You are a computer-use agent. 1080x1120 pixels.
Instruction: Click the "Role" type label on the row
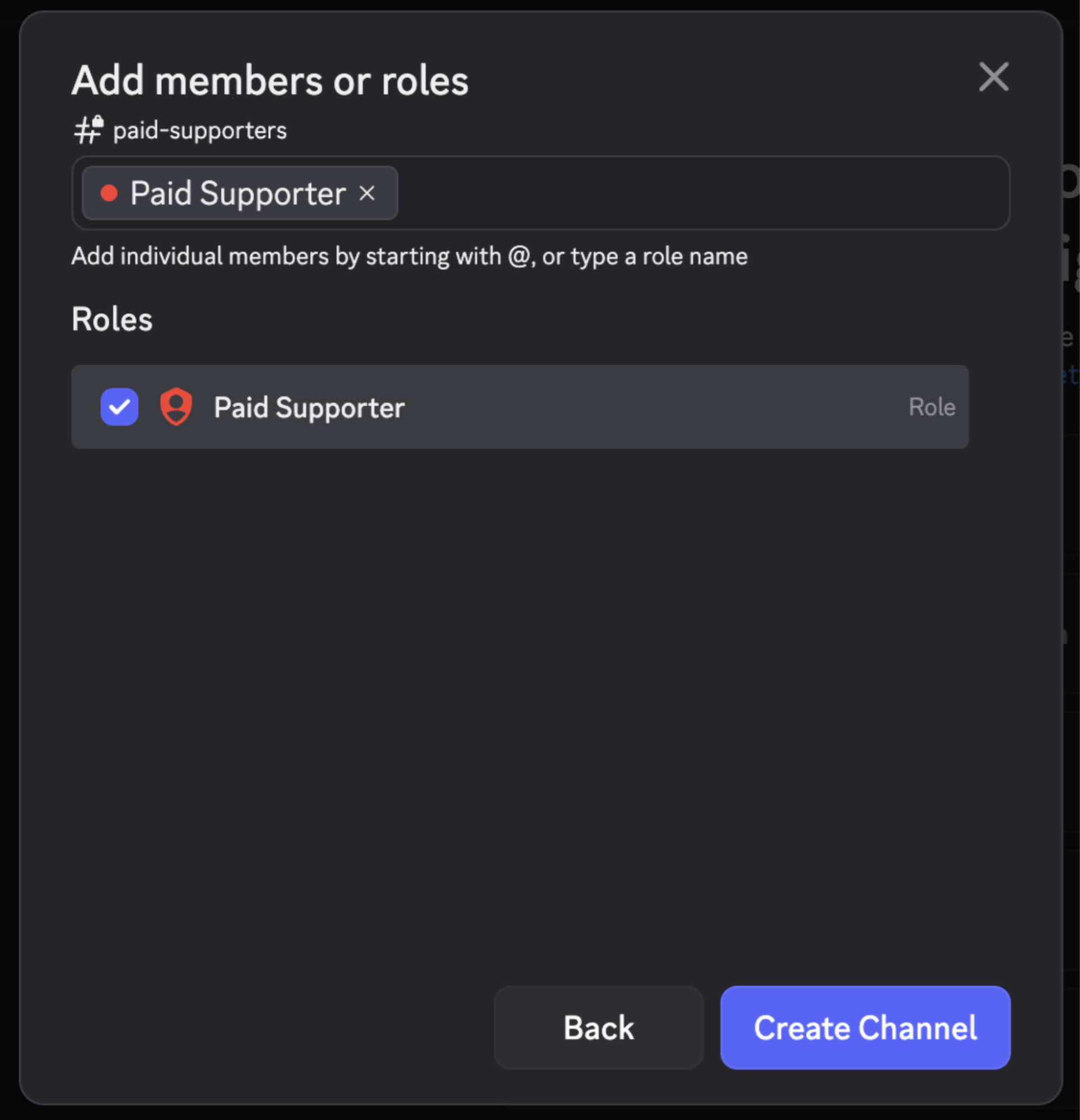(x=932, y=407)
